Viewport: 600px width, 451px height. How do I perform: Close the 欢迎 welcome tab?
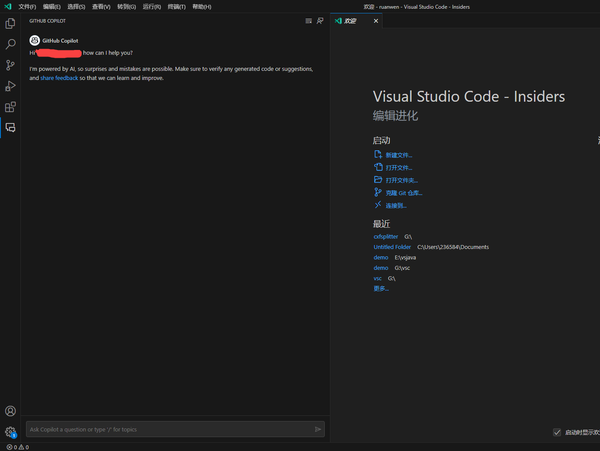[x=376, y=21]
